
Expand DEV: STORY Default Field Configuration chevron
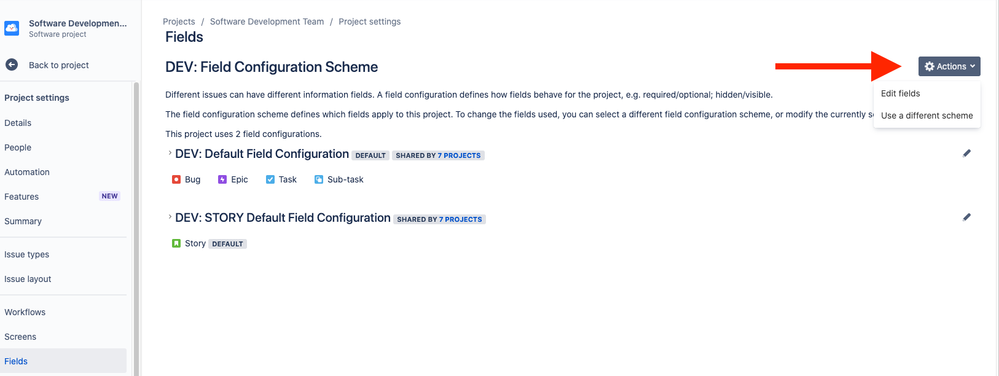pos(170,217)
